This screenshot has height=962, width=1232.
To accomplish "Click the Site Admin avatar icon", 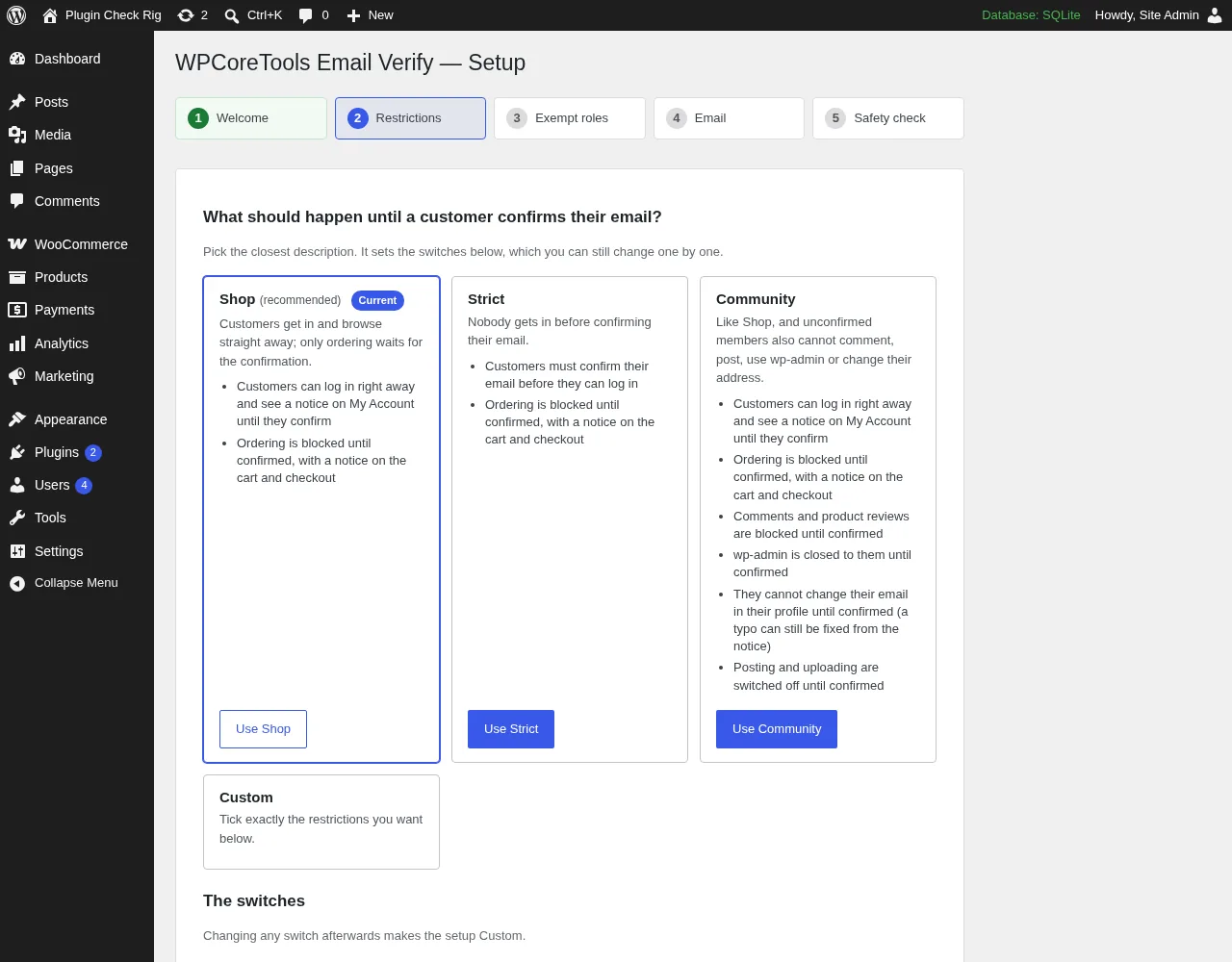I will coord(1215,15).
